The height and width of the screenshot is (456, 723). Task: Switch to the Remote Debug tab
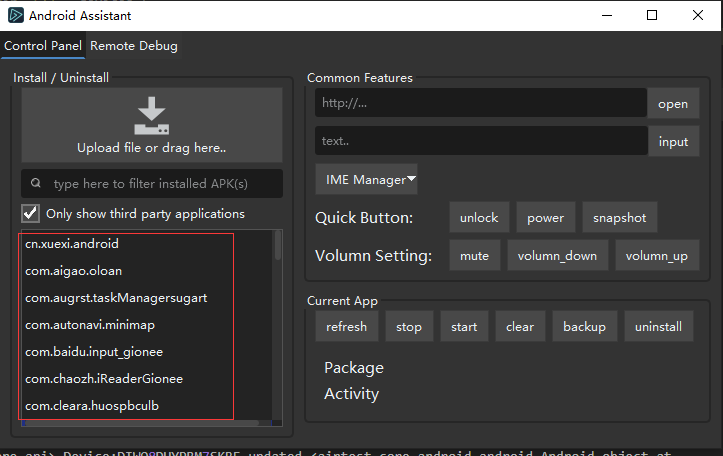pos(134,46)
